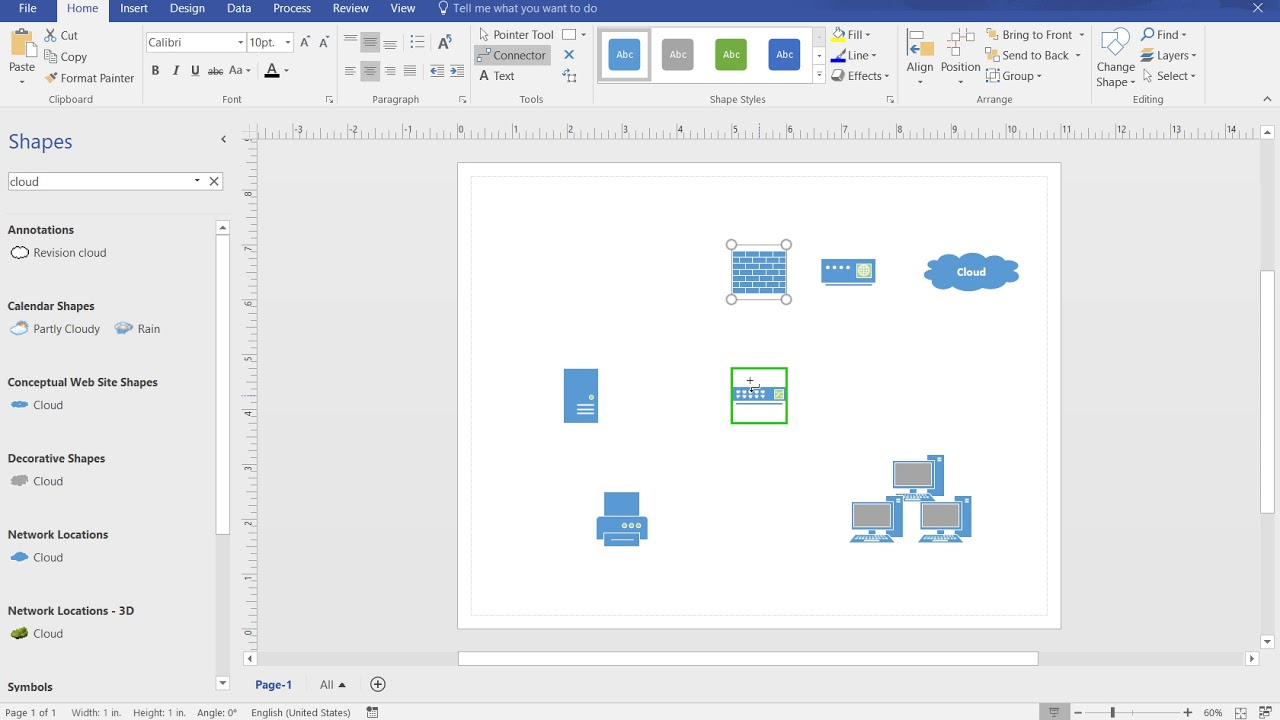Click the router shape beside the firewall
The height and width of the screenshot is (720, 1280).
pos(848,272)
